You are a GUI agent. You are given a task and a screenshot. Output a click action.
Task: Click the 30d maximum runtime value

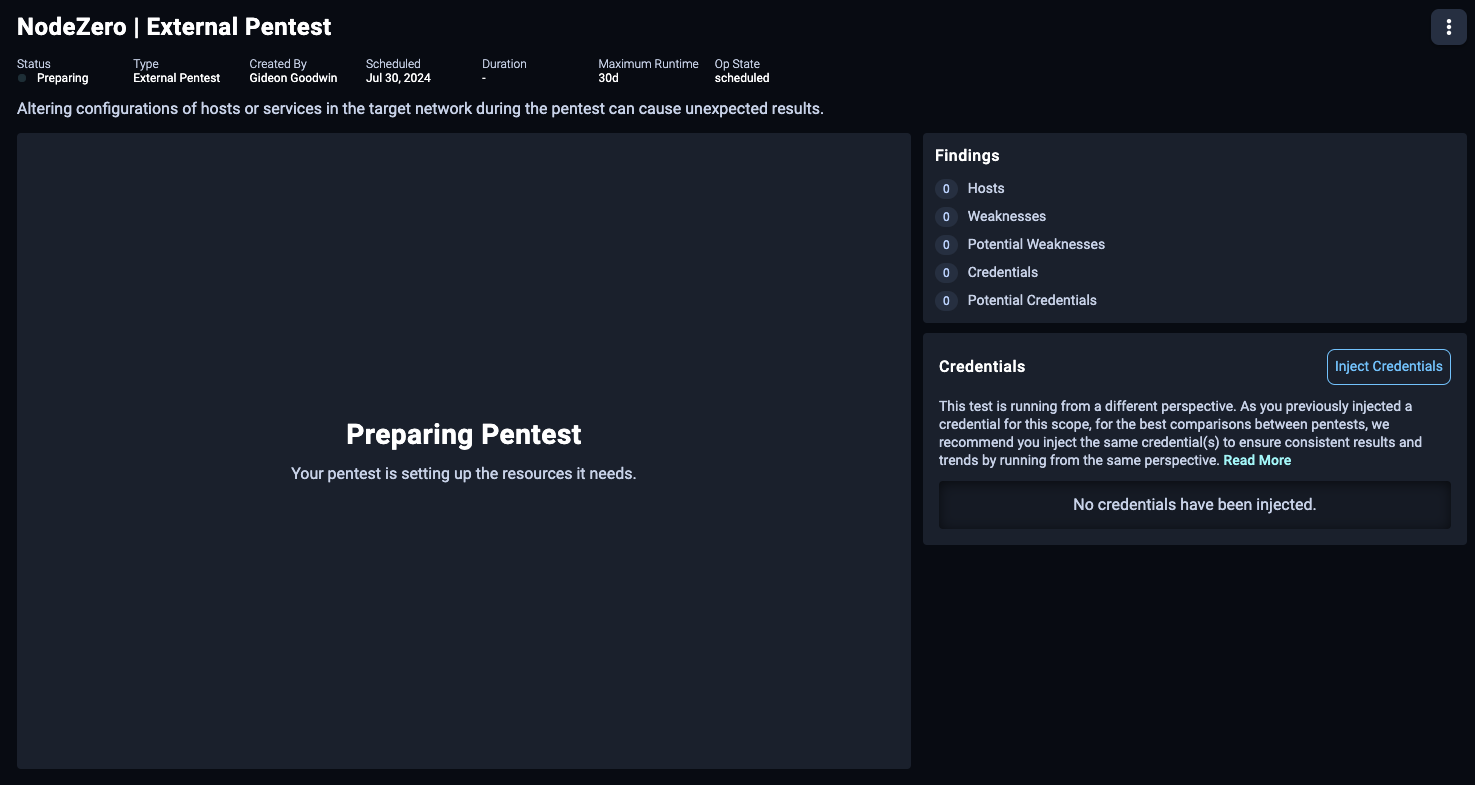pos(608,78)
